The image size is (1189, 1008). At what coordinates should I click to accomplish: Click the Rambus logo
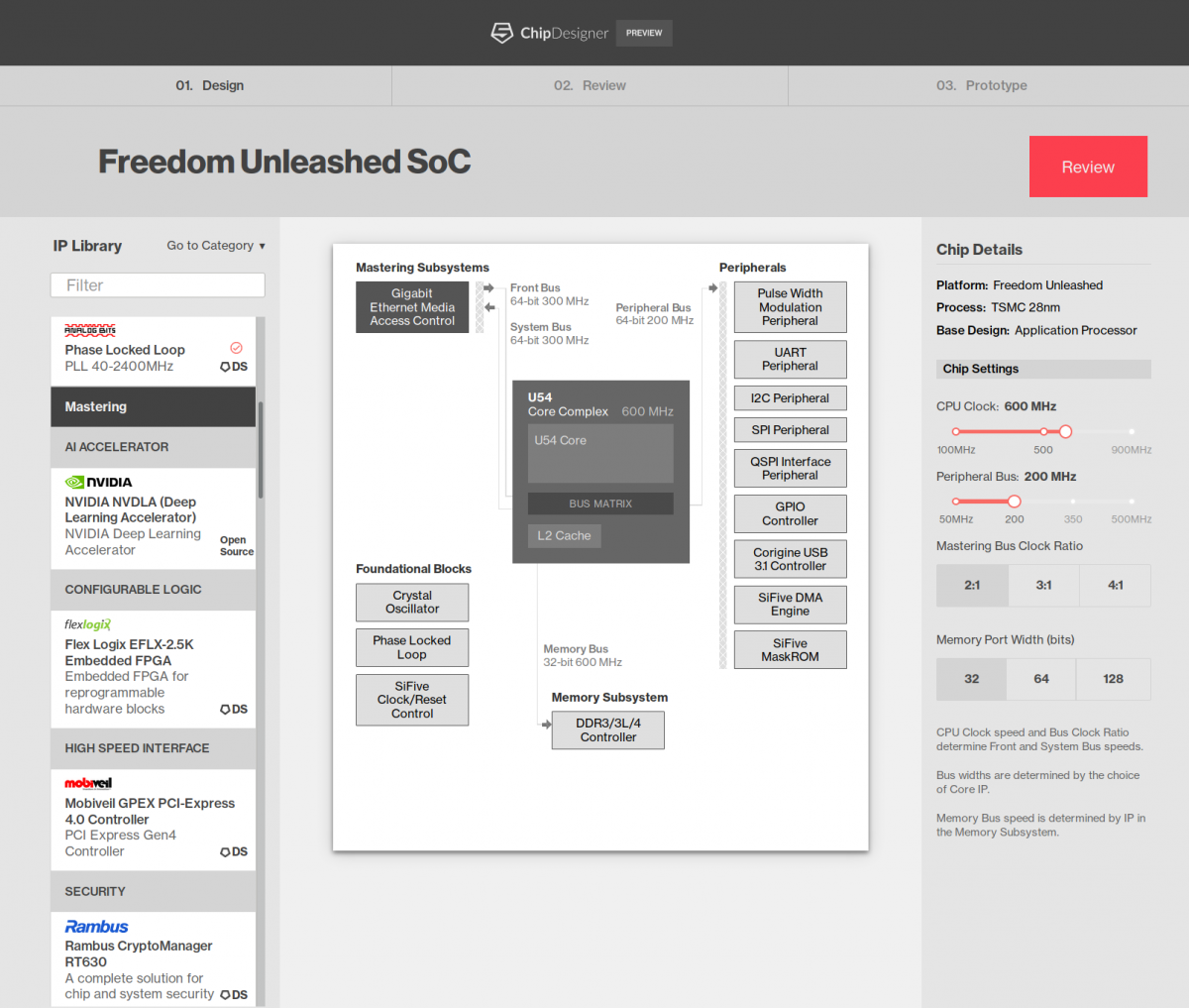(96, 927)
